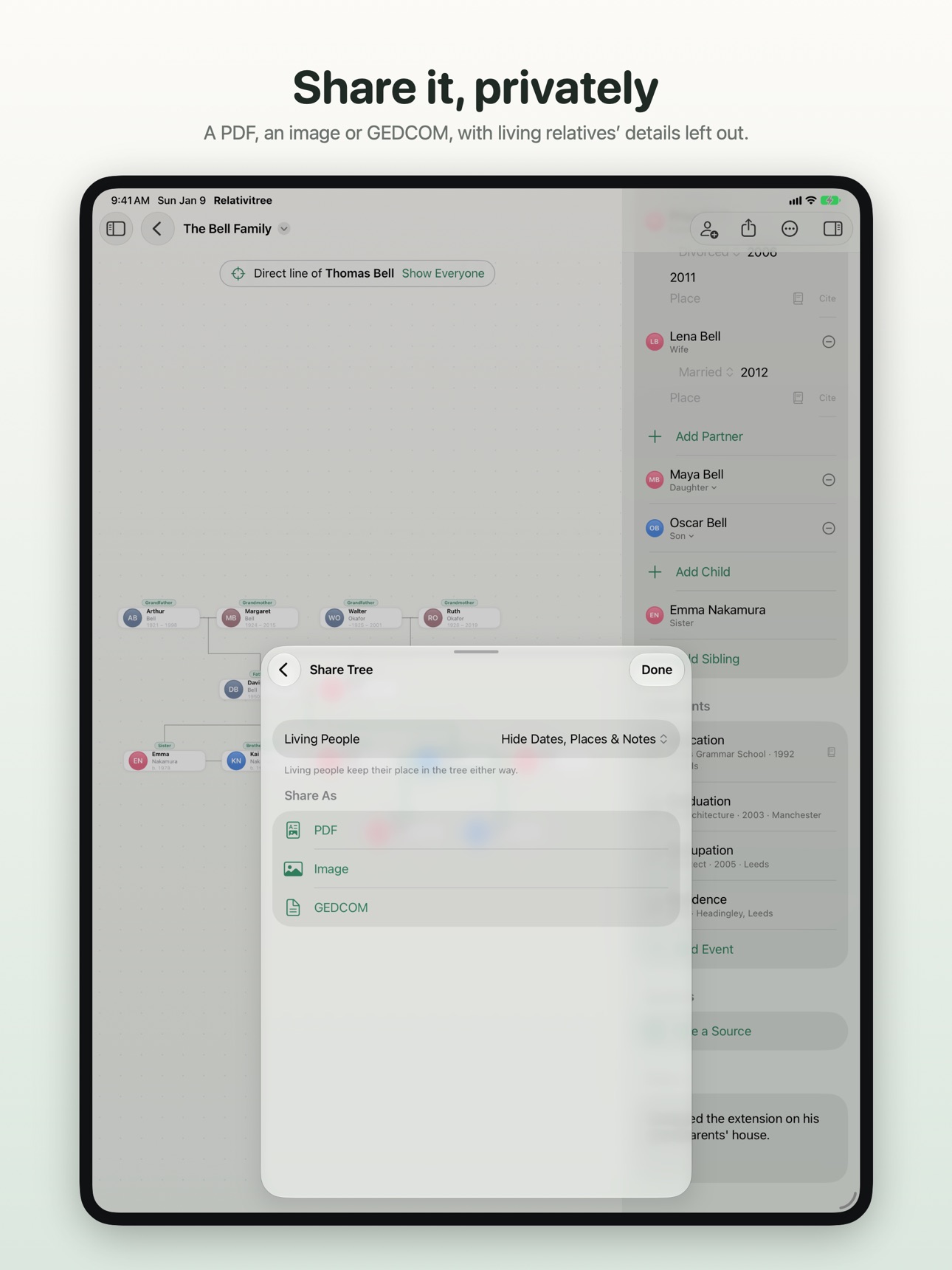Remove Oscar Bell from children
This screenshot has width=952, height=1270.
pyautogui.click(x=829, y=528)
